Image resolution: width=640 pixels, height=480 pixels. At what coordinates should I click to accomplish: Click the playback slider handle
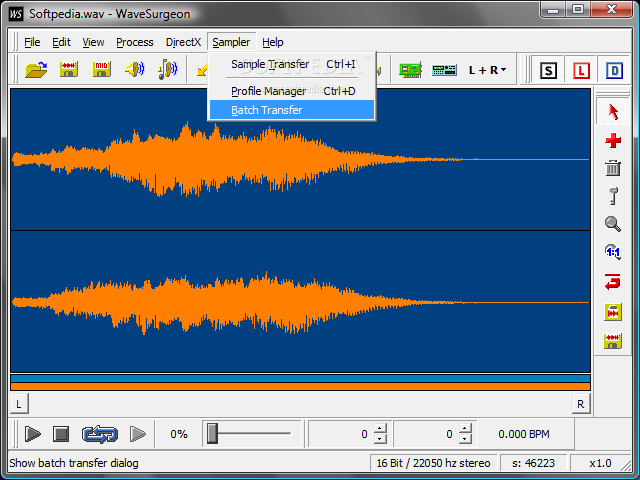click(212, 433)
